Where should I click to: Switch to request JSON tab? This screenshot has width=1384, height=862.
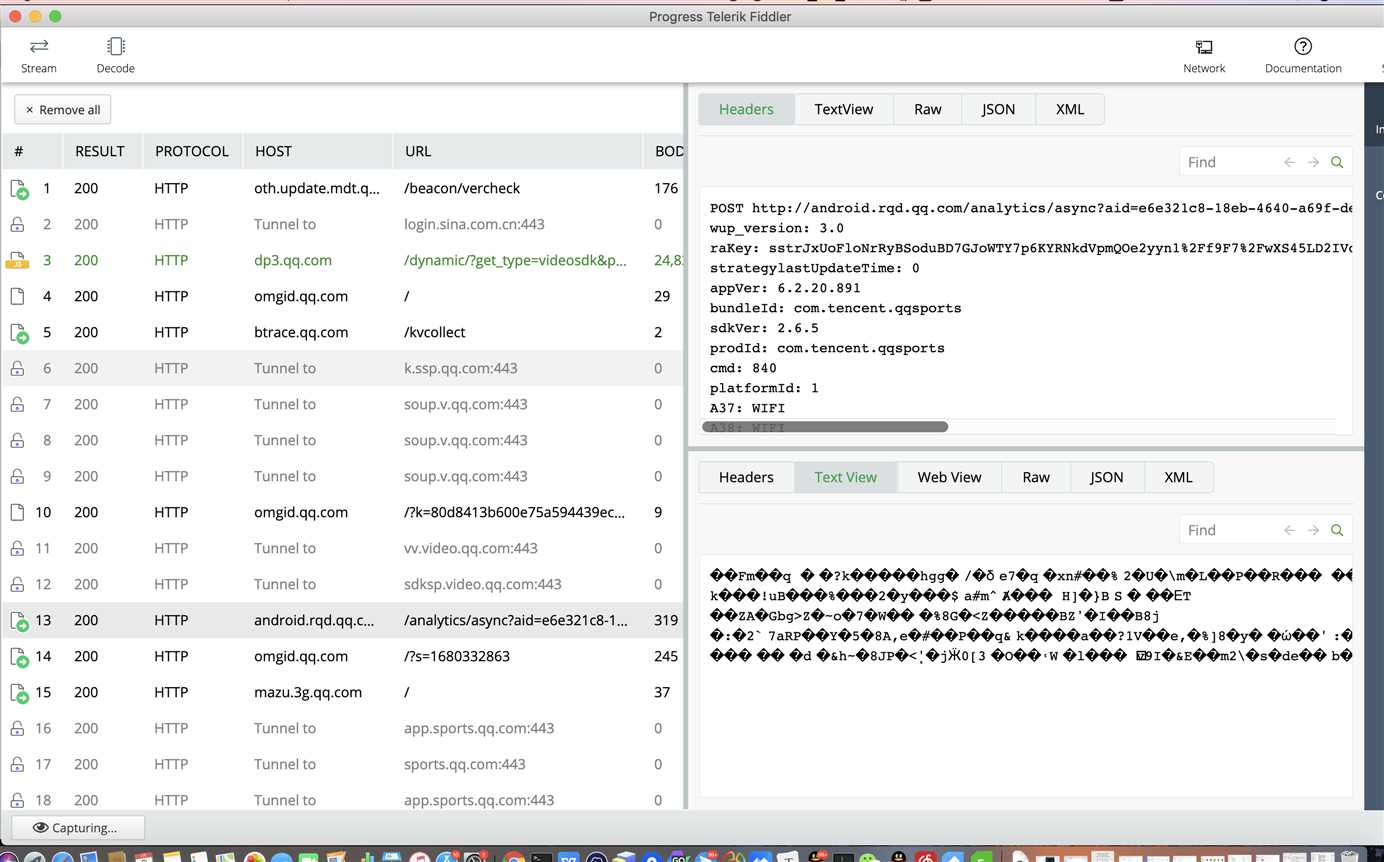[998, 109]
